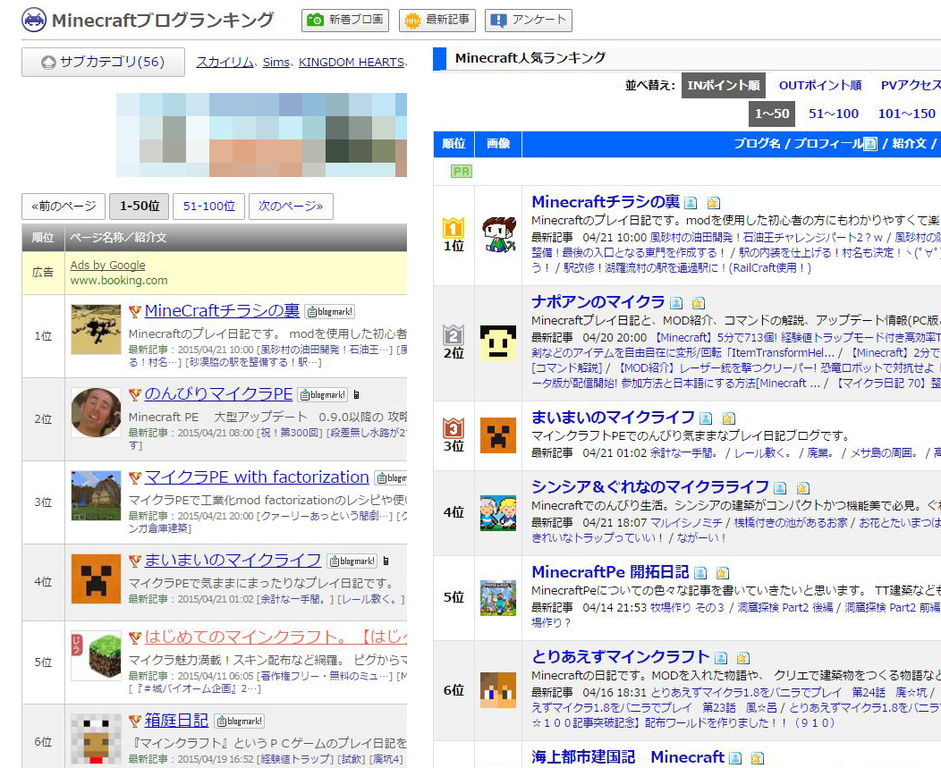Screen dimensions: 941x768
Task: Click creeper thumbnail in left 4位 row
Action: pyautogui.click(x=96, y=578)
